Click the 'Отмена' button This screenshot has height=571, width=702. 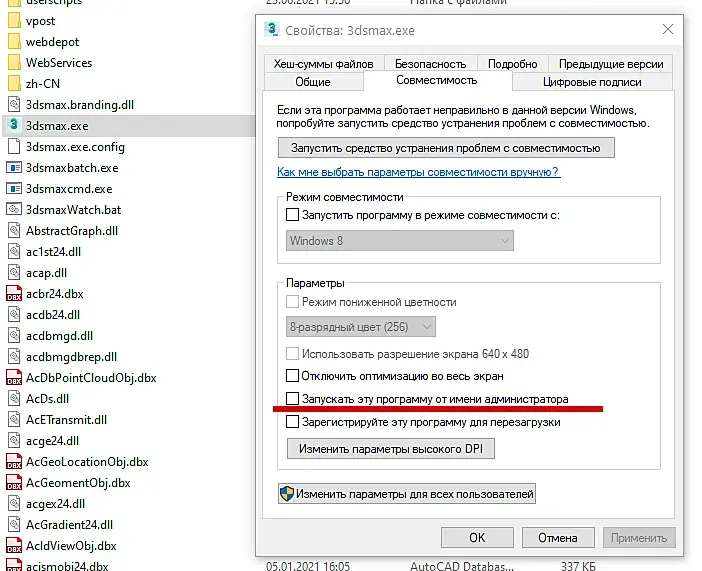[x=558, y=537]
